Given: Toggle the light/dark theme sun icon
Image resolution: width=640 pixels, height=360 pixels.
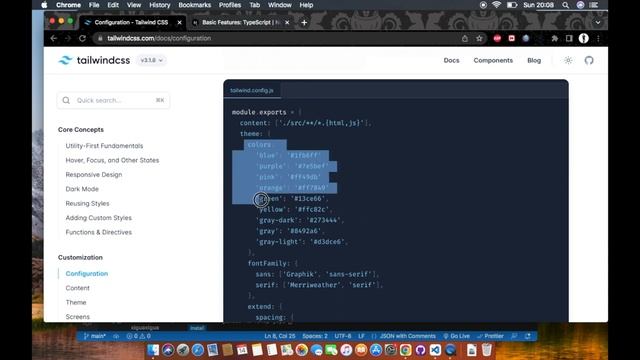Looking at the screenshot, I should (568, 60).
